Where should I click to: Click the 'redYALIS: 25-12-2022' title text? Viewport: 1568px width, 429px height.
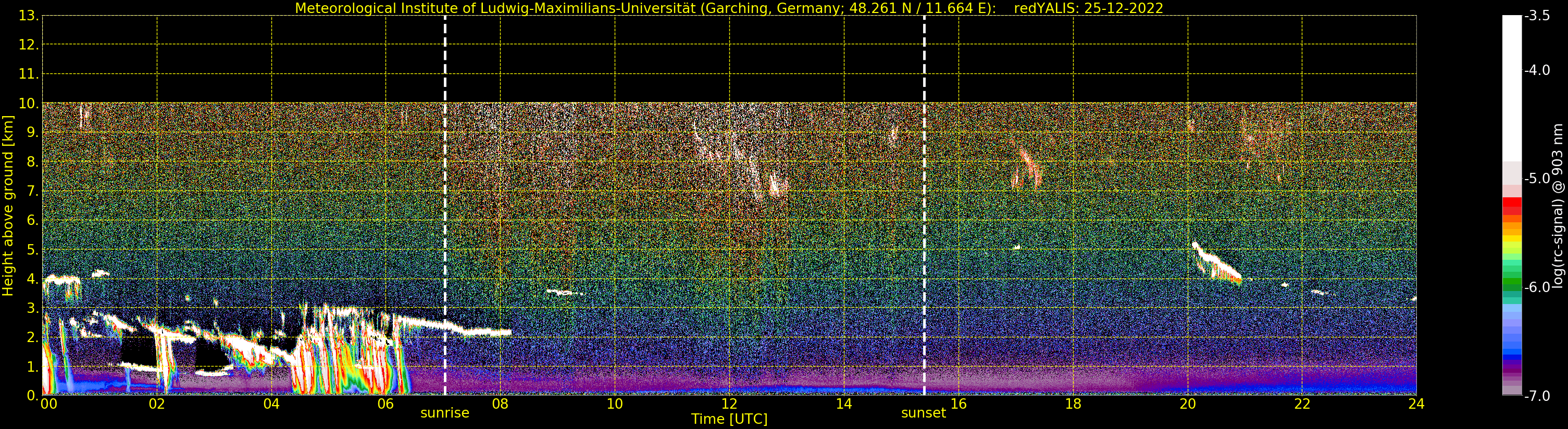pyautogui.click(x=1088, y=8)
